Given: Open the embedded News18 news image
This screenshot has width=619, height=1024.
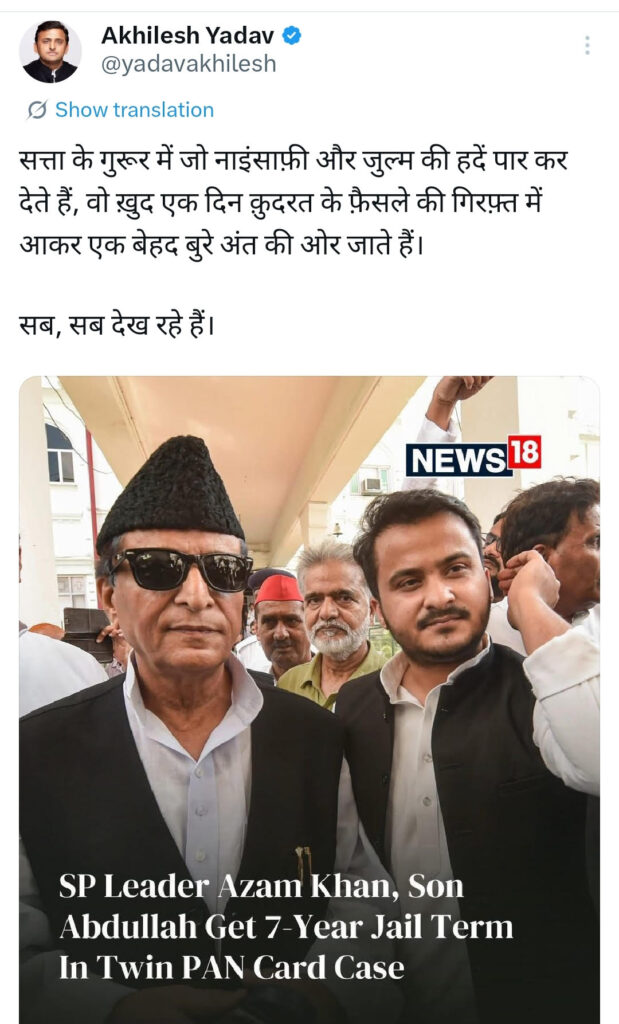Looking at the screenshot, I should (310, 699).
